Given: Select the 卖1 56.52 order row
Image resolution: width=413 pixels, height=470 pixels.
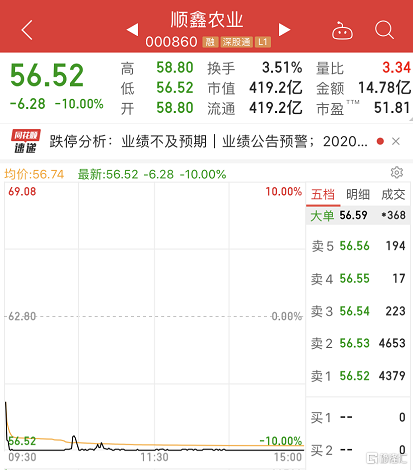Looking at the screenshot, I should coord(358,376).
